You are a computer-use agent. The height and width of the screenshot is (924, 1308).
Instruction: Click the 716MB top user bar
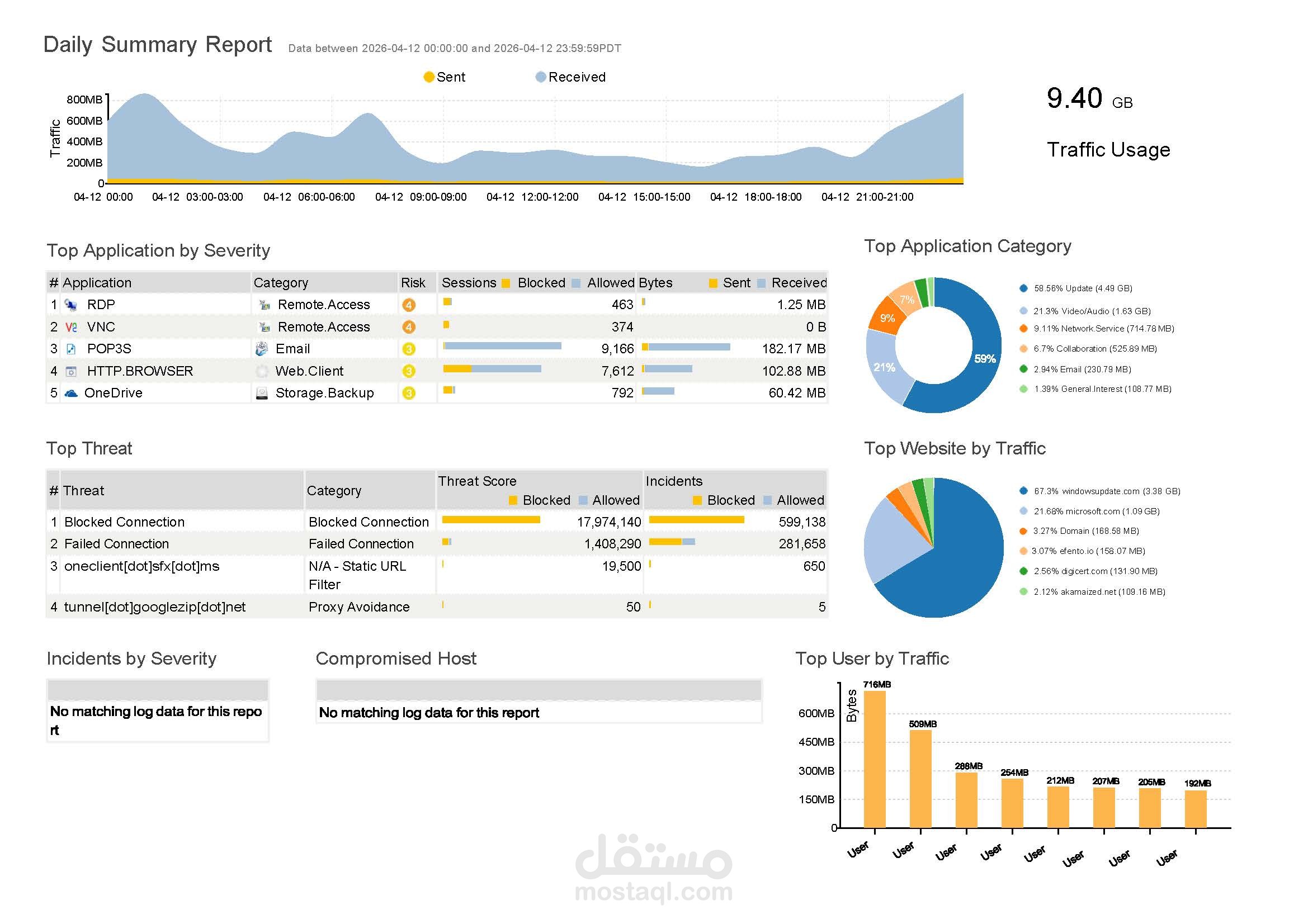(x=875, y=759)
